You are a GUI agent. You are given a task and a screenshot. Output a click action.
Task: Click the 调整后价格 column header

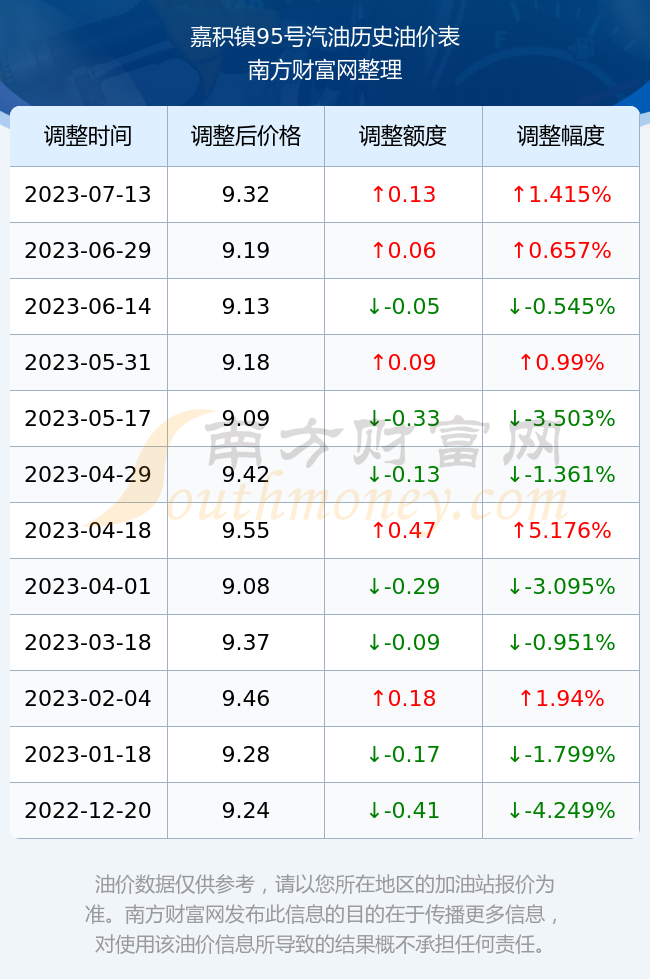246,136
